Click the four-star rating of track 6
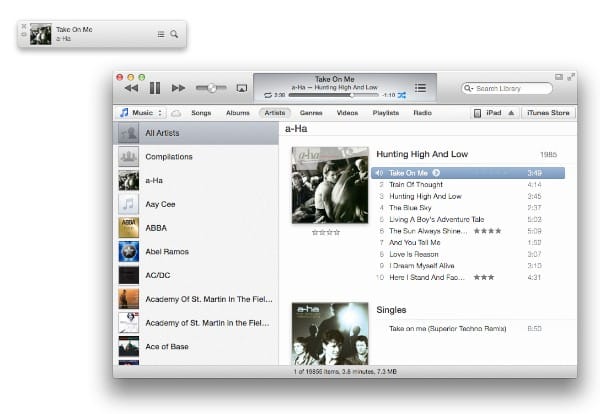The height and width of the screenshot is (414, 600). pos(487,231)
